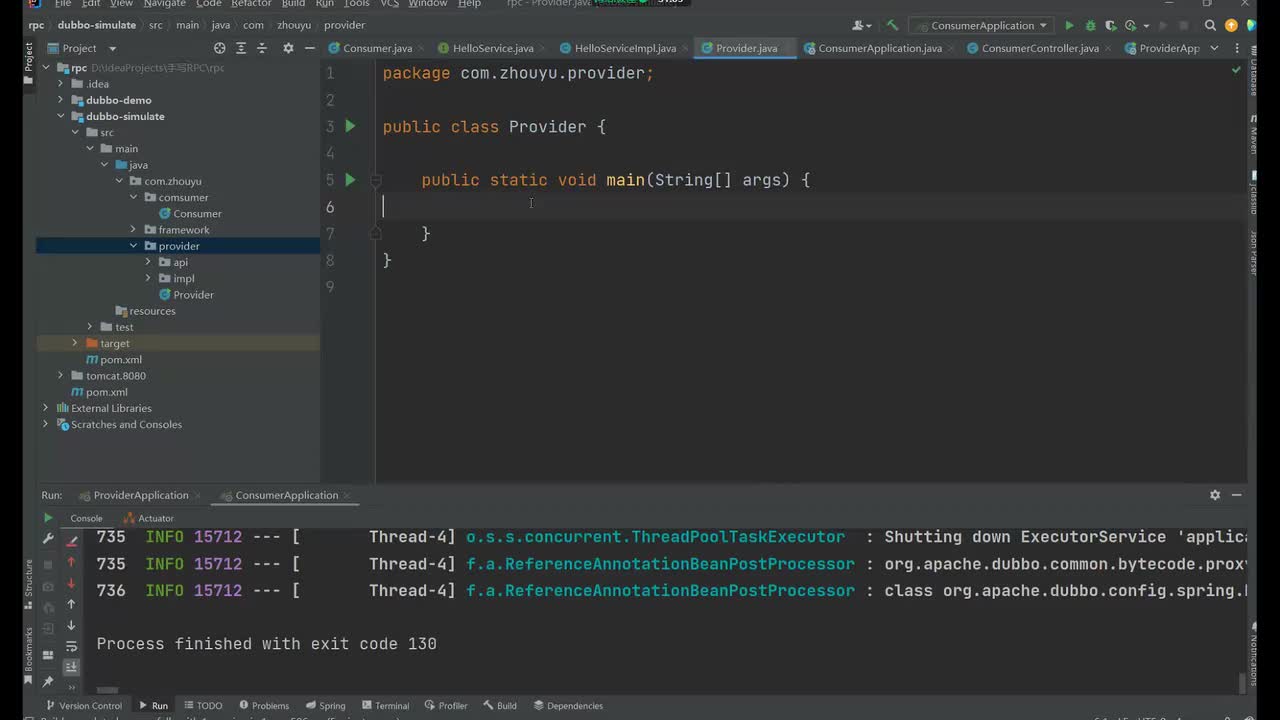Image resolution: width=1280 pixels, height=720 pixels.
Task: Open the Terminal tool window
Action: click(385, 705)
